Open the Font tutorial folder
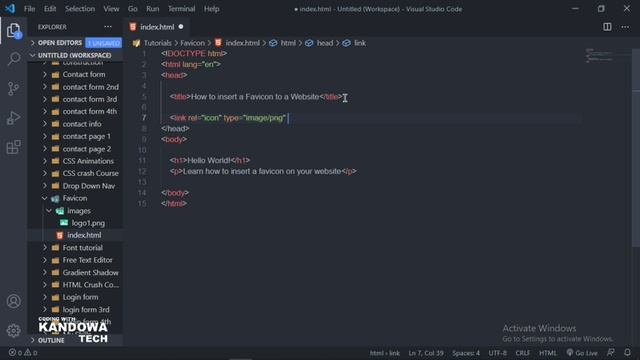The height and width of the screenshot is (360, 640). pyautogui.click(x=82, y=248)
